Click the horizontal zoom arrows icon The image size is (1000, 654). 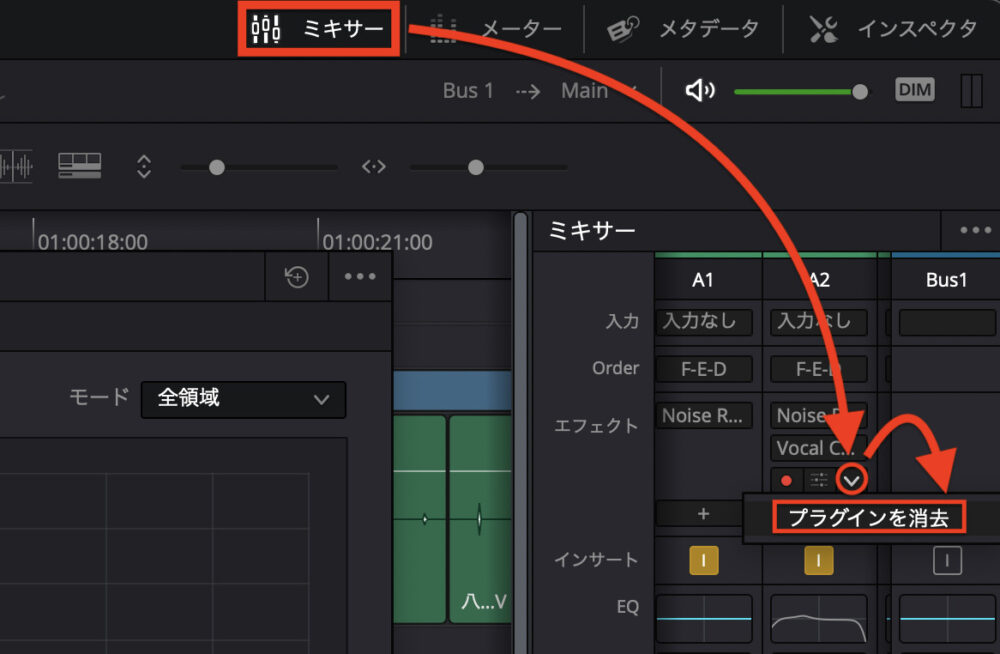[374, 167]
